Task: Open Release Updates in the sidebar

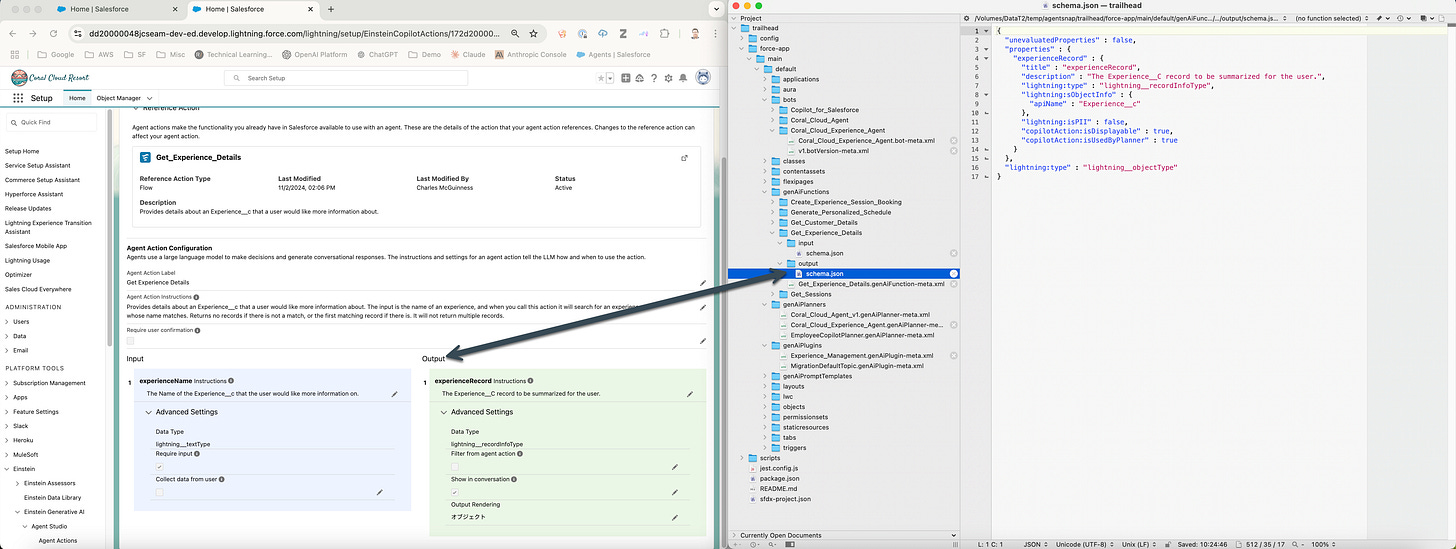Action: pos(27,208)
